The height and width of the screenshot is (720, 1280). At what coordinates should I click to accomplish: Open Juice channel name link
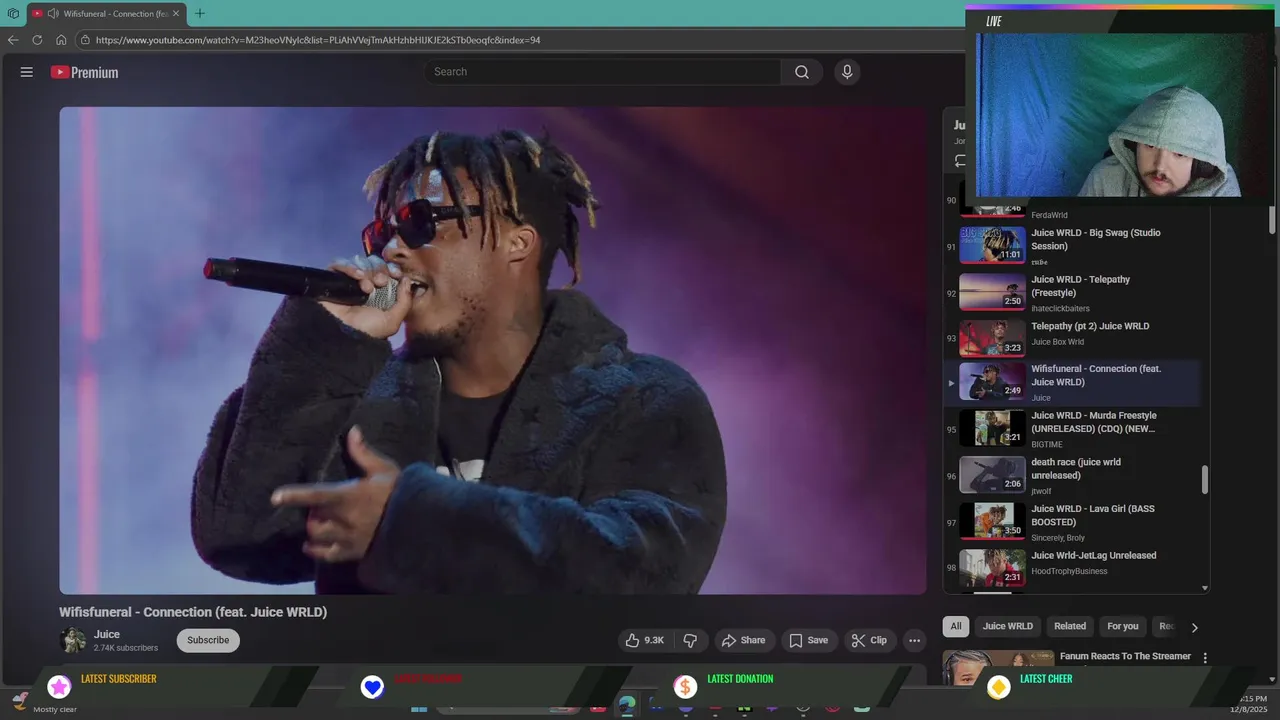point(107,634)
